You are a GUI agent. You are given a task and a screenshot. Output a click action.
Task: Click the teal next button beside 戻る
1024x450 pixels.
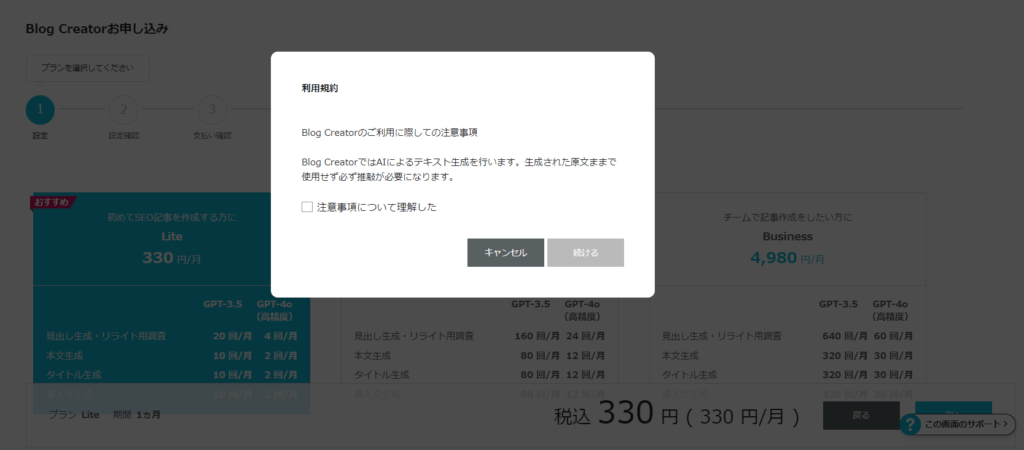click(953, 411)
